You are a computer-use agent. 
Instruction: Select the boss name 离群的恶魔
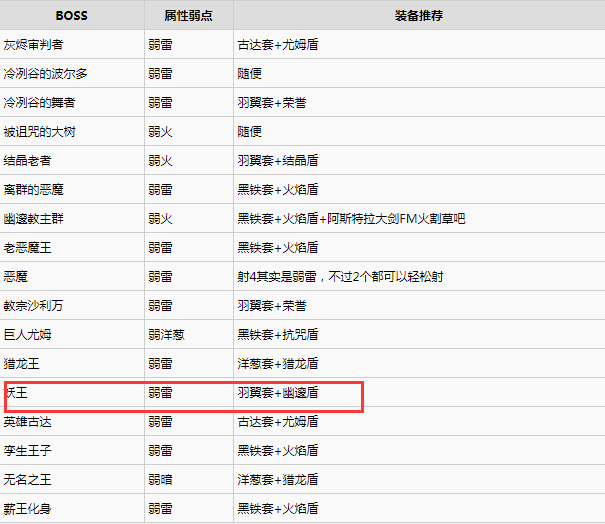pyautogui.click(x=34, y=189)
